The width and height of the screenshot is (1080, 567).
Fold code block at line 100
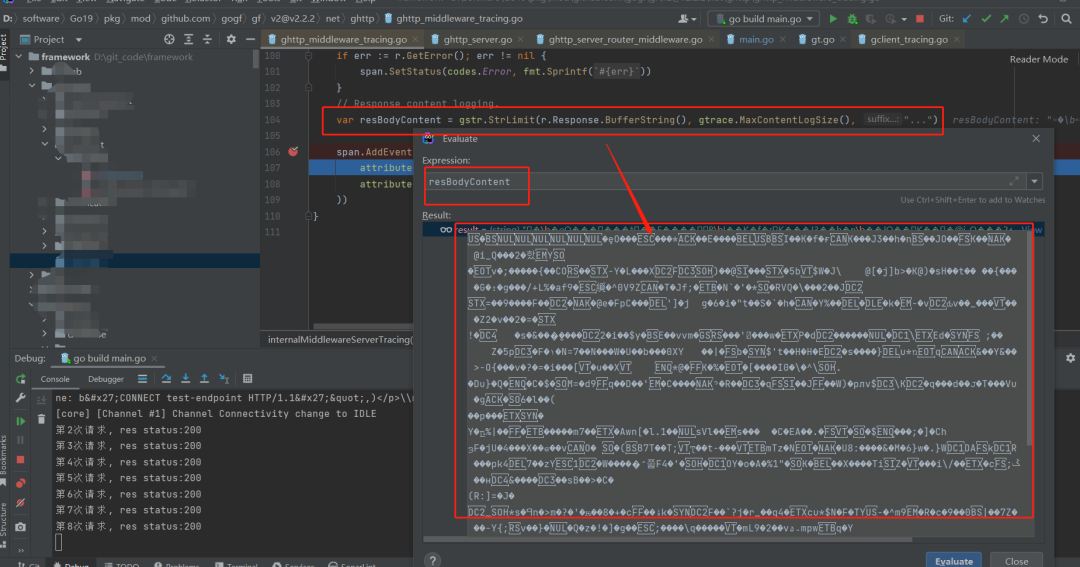tap(309, 56)
